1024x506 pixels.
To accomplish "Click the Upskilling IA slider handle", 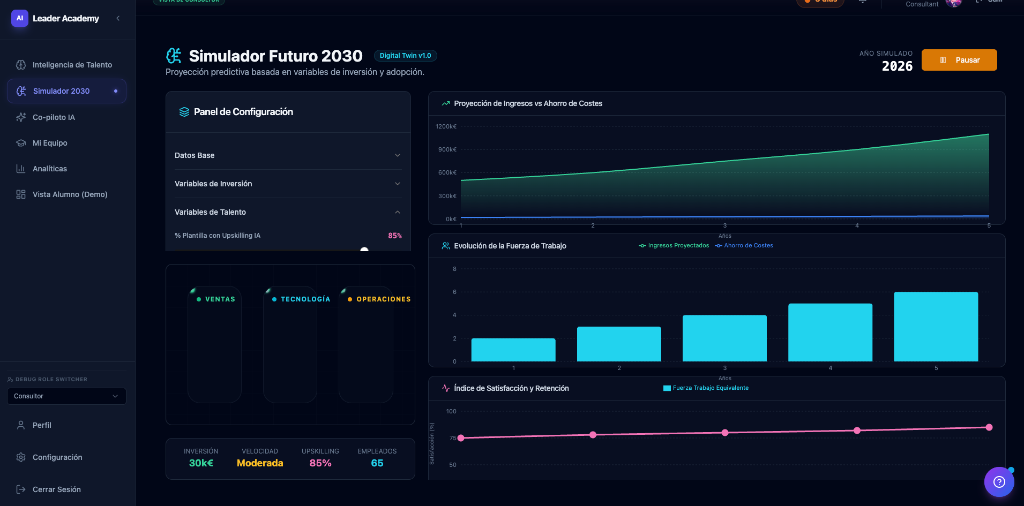I will [364, 250].
